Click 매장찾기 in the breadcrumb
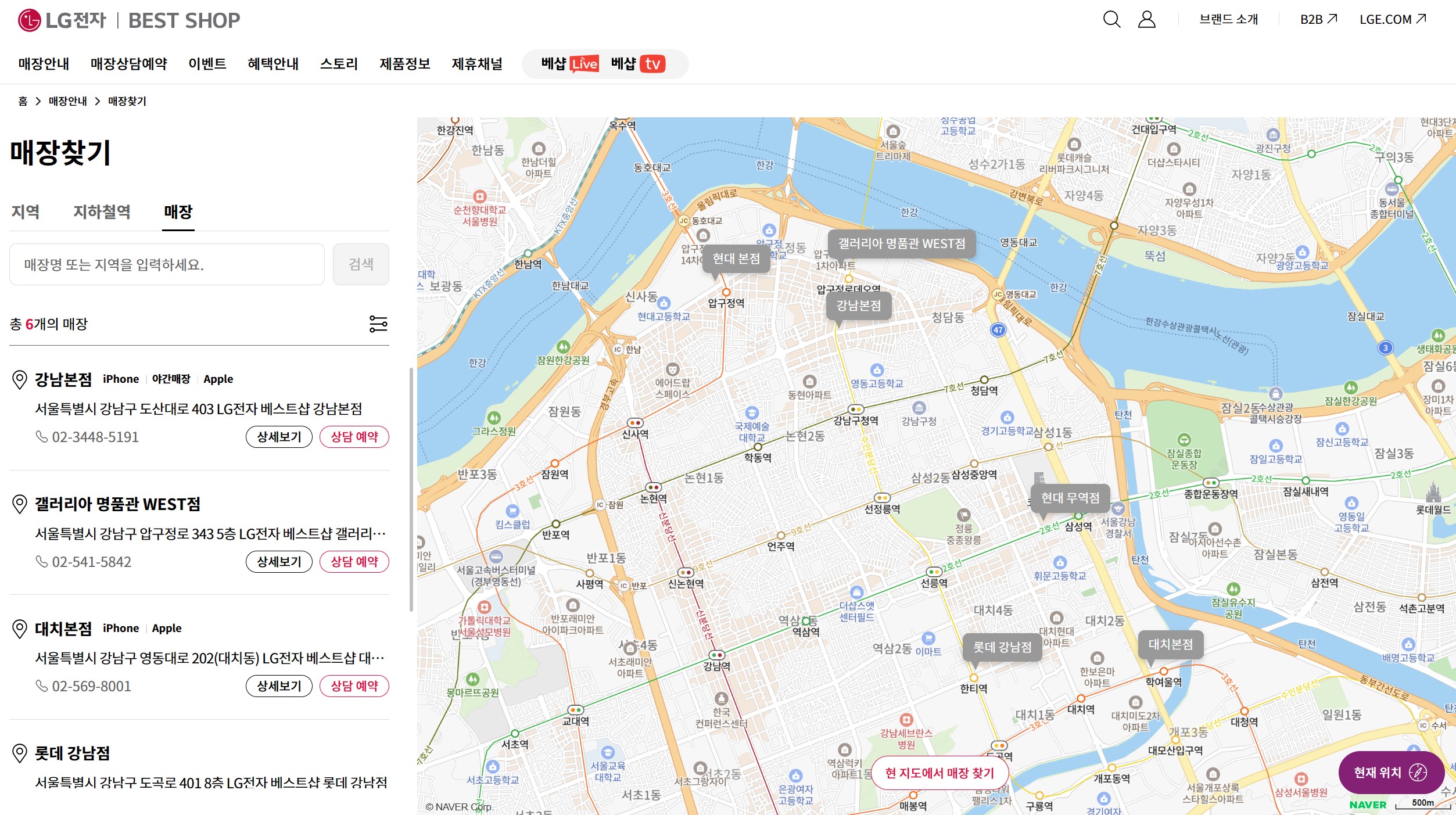1456x815 pixels. coord(127,101)
